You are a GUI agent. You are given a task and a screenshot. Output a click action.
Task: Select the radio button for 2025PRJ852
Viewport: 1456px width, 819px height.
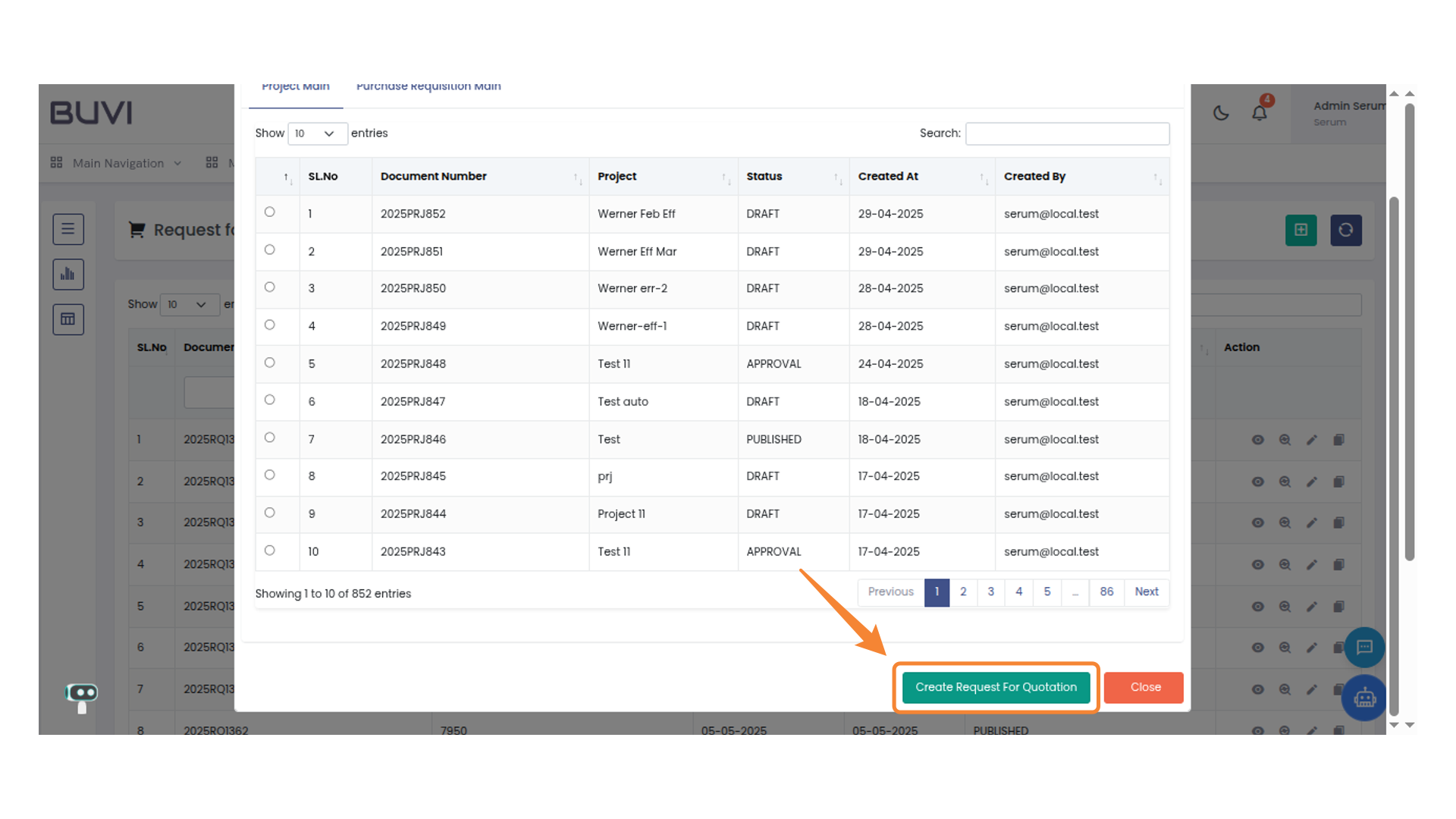point(269,212)
